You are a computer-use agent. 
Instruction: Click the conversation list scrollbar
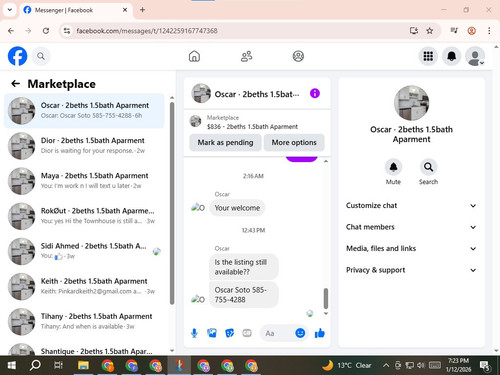pos(172,203)
